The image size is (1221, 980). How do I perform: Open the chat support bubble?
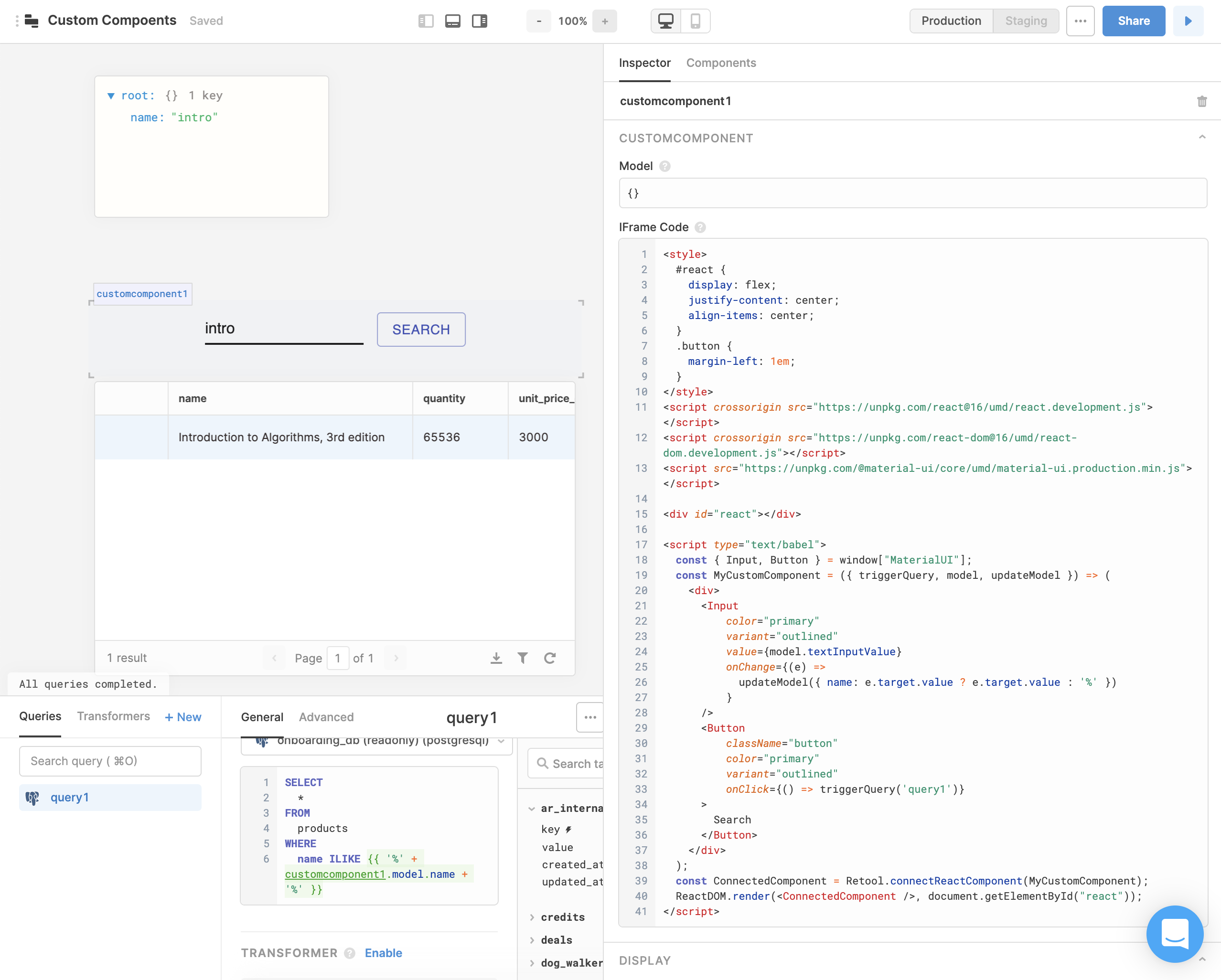[x=1175, y=934]
